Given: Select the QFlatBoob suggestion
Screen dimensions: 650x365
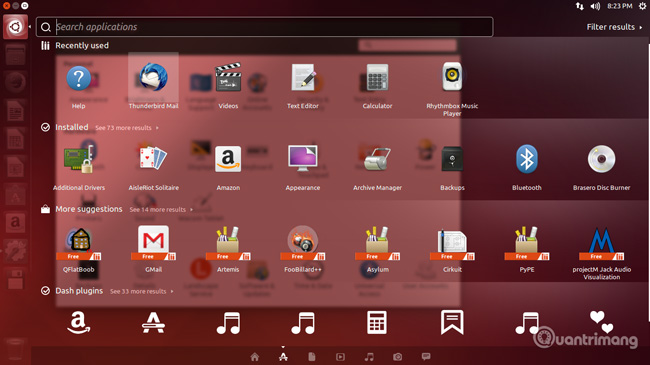Looking at the screenshot, I should tap(79, 243).
